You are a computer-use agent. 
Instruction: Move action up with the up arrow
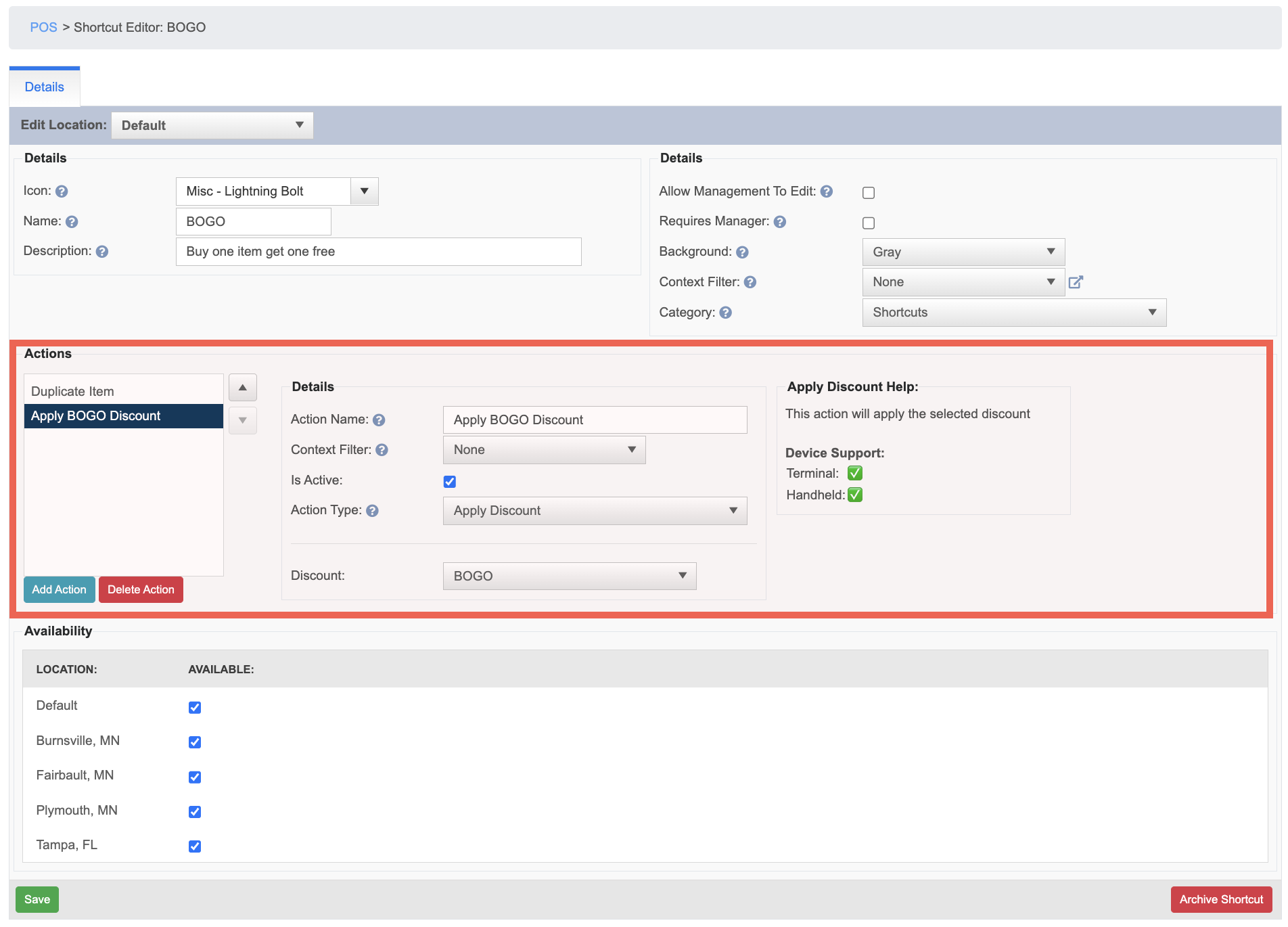(243, 388)
